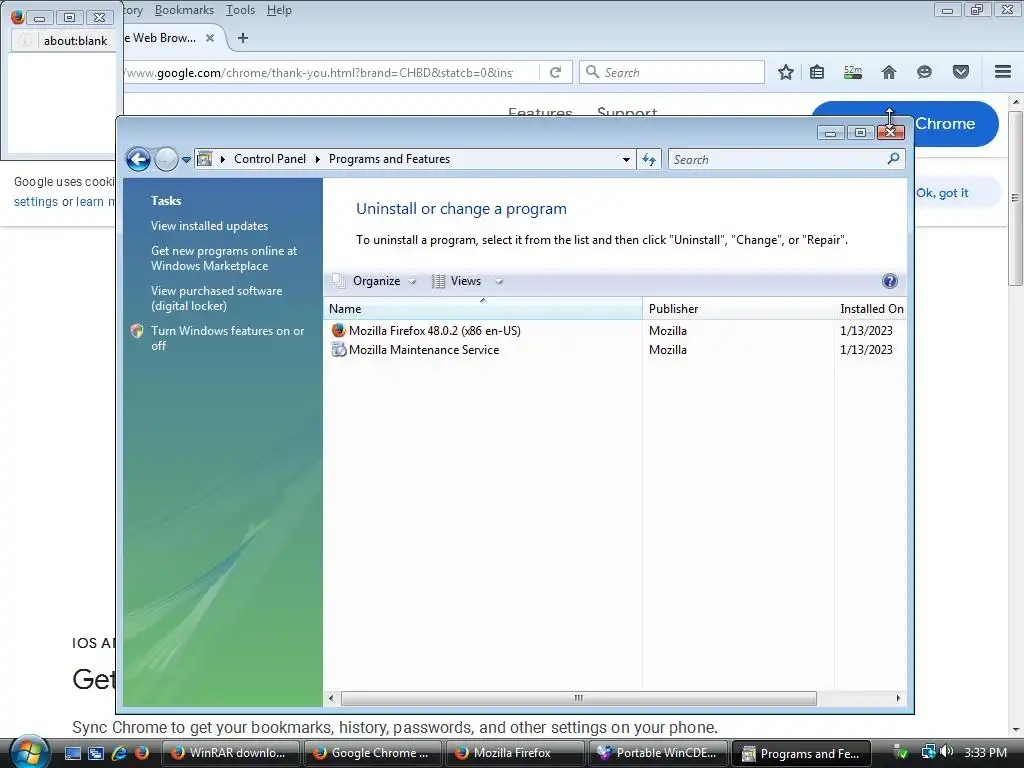Viewport: 1024px width, 768px height.
Task: Click Publisher Mozilla in Firefox row
Action: pos(667,330)
